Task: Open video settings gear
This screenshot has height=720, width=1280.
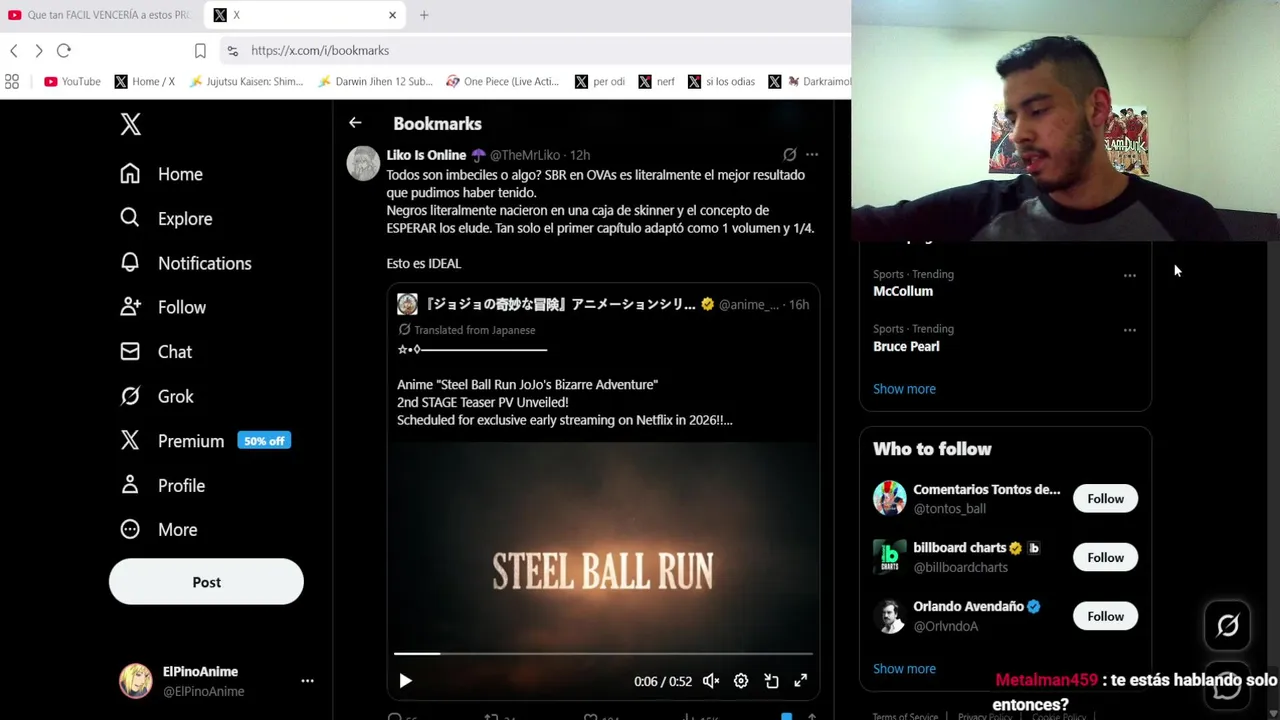Action: pos(741,681)
